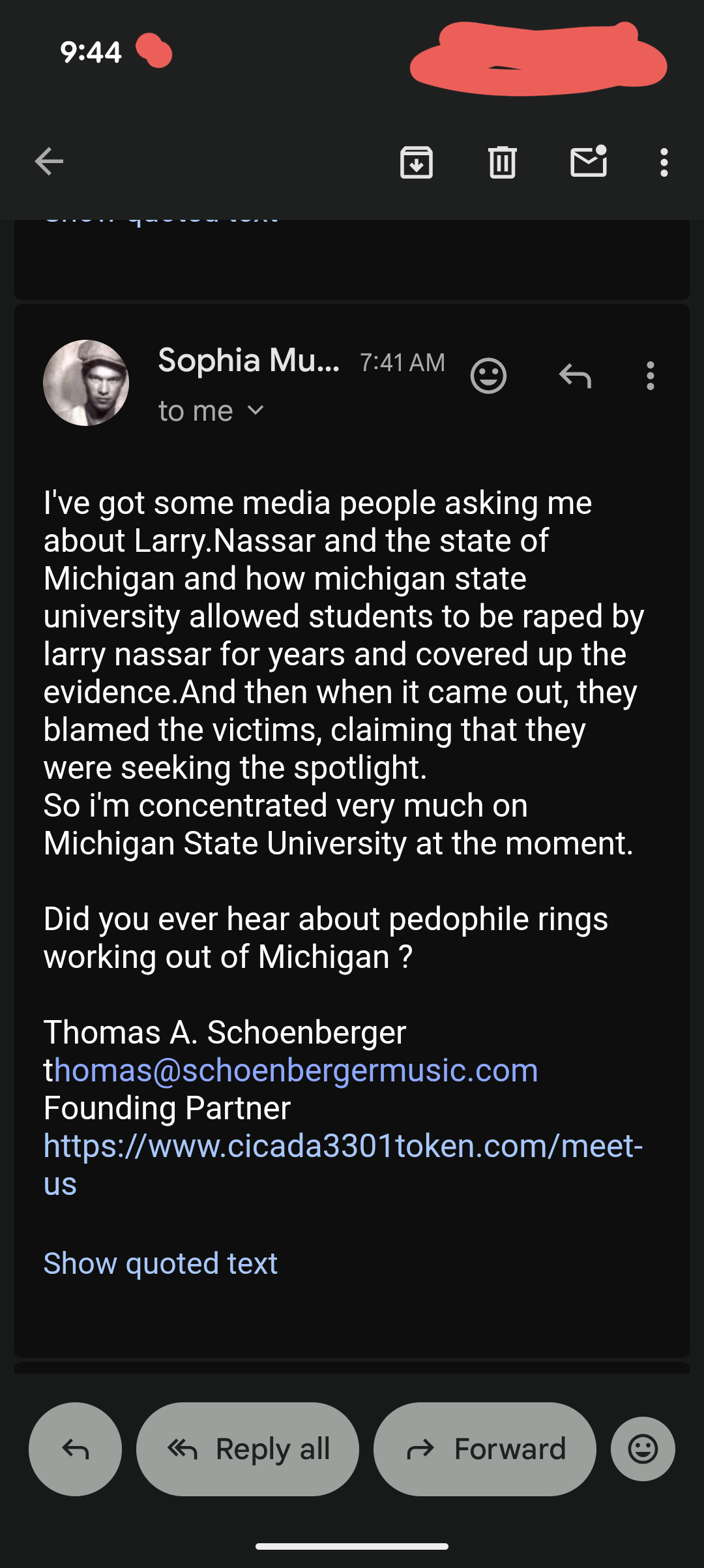704x1568 pixels.
Task: Open message options three-dot menu
Action: 650,376
